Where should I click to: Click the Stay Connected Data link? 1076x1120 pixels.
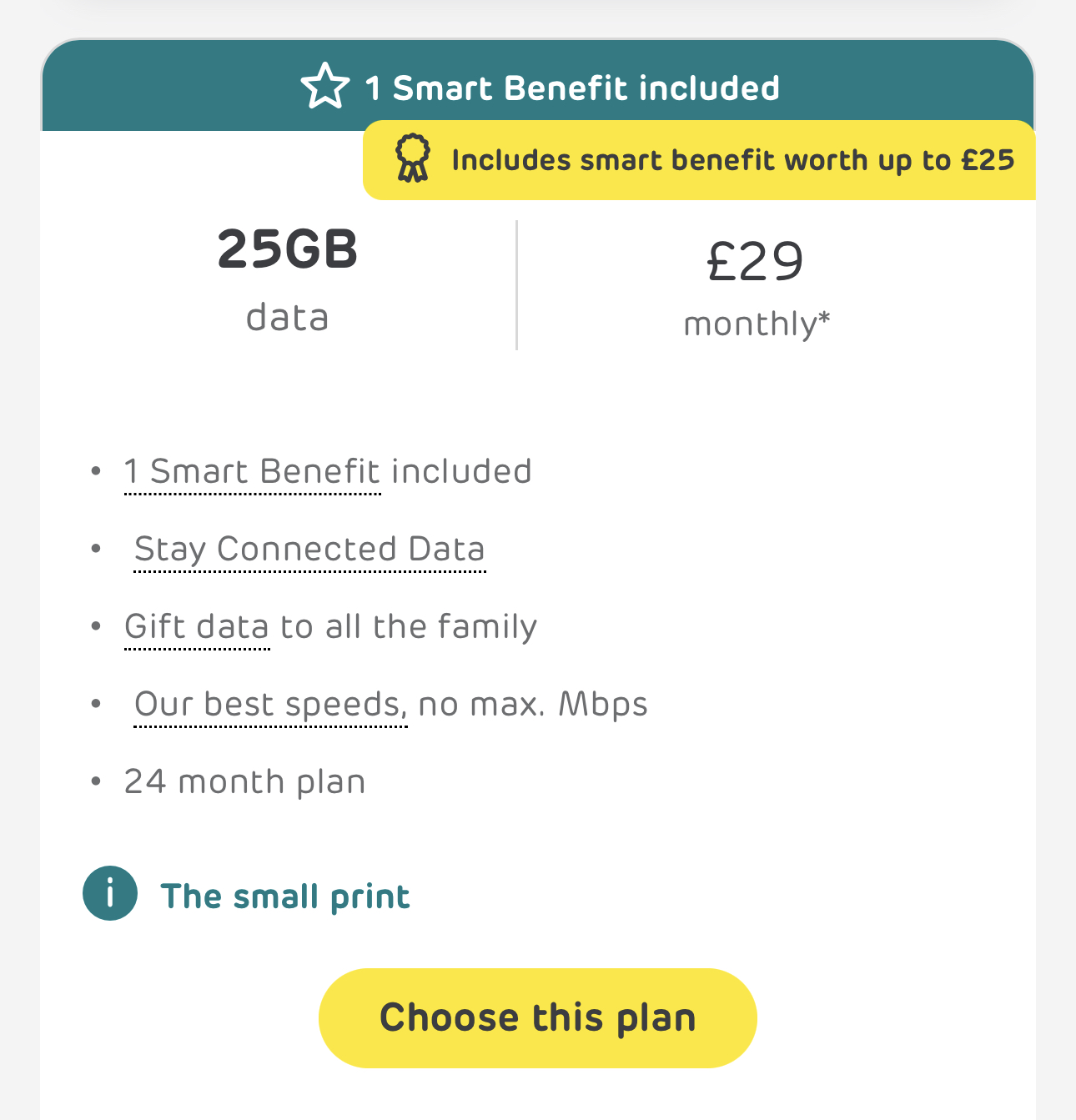pos(309,550)
